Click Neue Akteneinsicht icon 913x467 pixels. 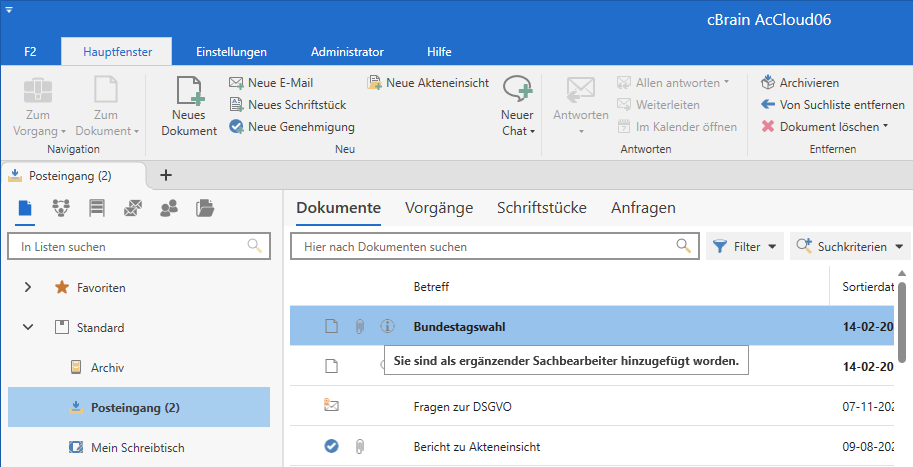click(375, 83)
